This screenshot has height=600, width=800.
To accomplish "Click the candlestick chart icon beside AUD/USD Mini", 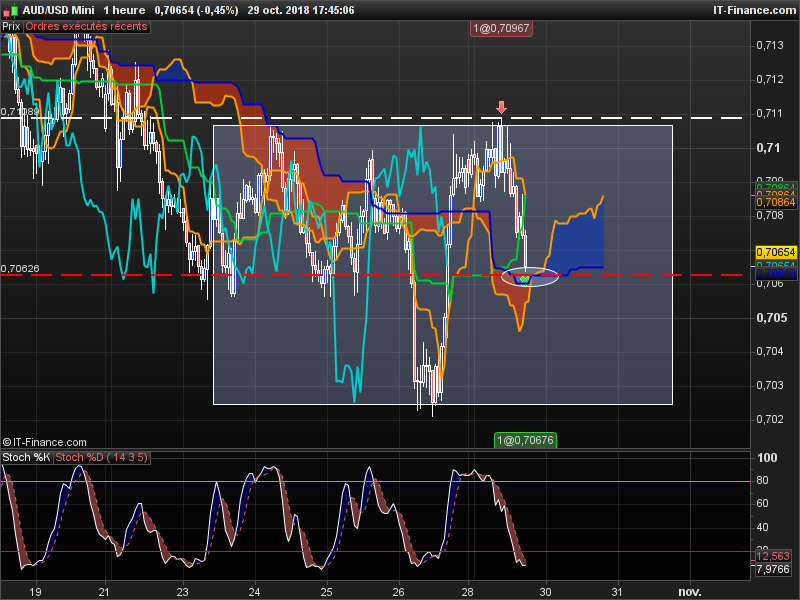I will click(9, 10).
